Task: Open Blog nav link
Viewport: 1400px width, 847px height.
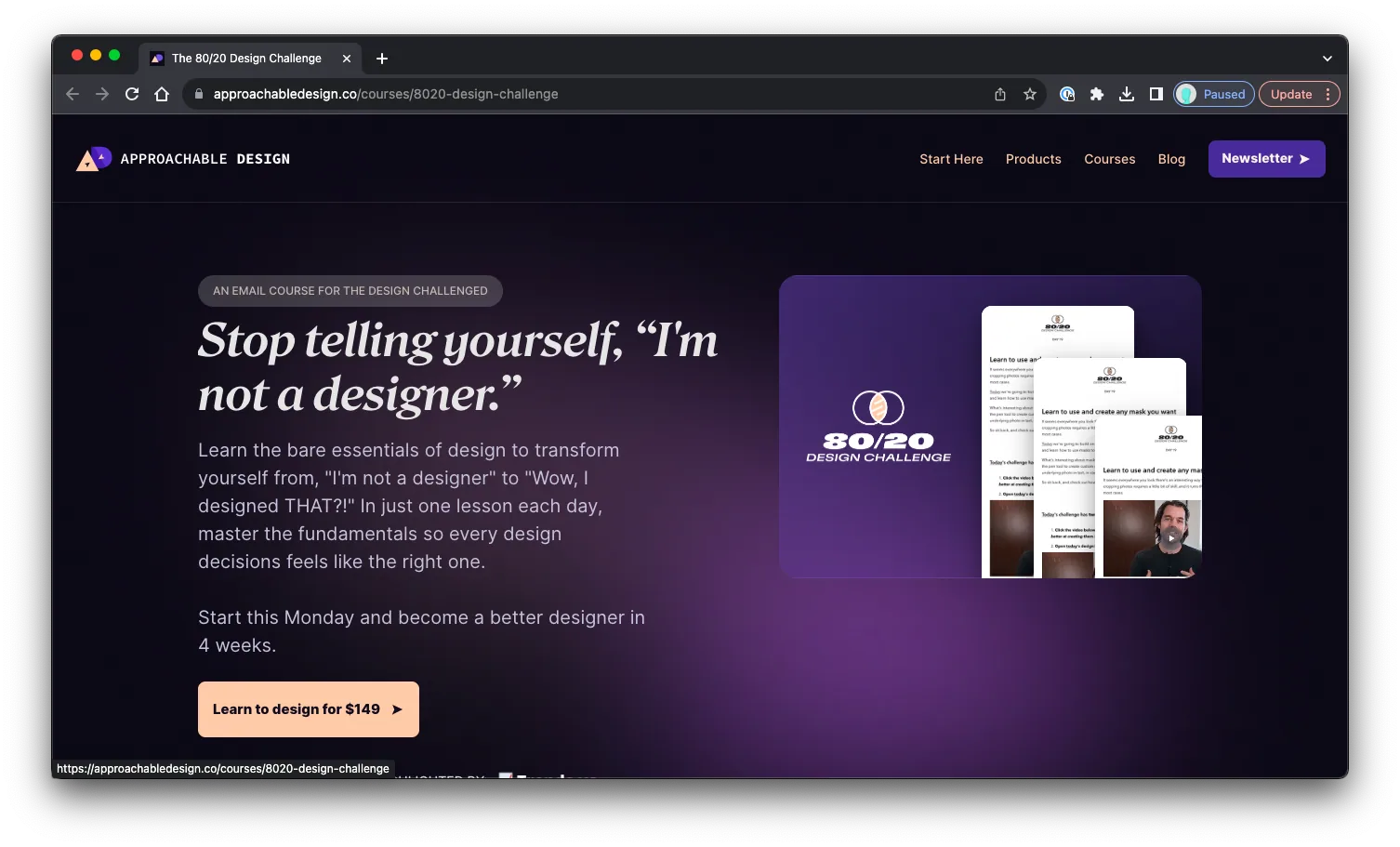Action: [x=1171, y=159]
